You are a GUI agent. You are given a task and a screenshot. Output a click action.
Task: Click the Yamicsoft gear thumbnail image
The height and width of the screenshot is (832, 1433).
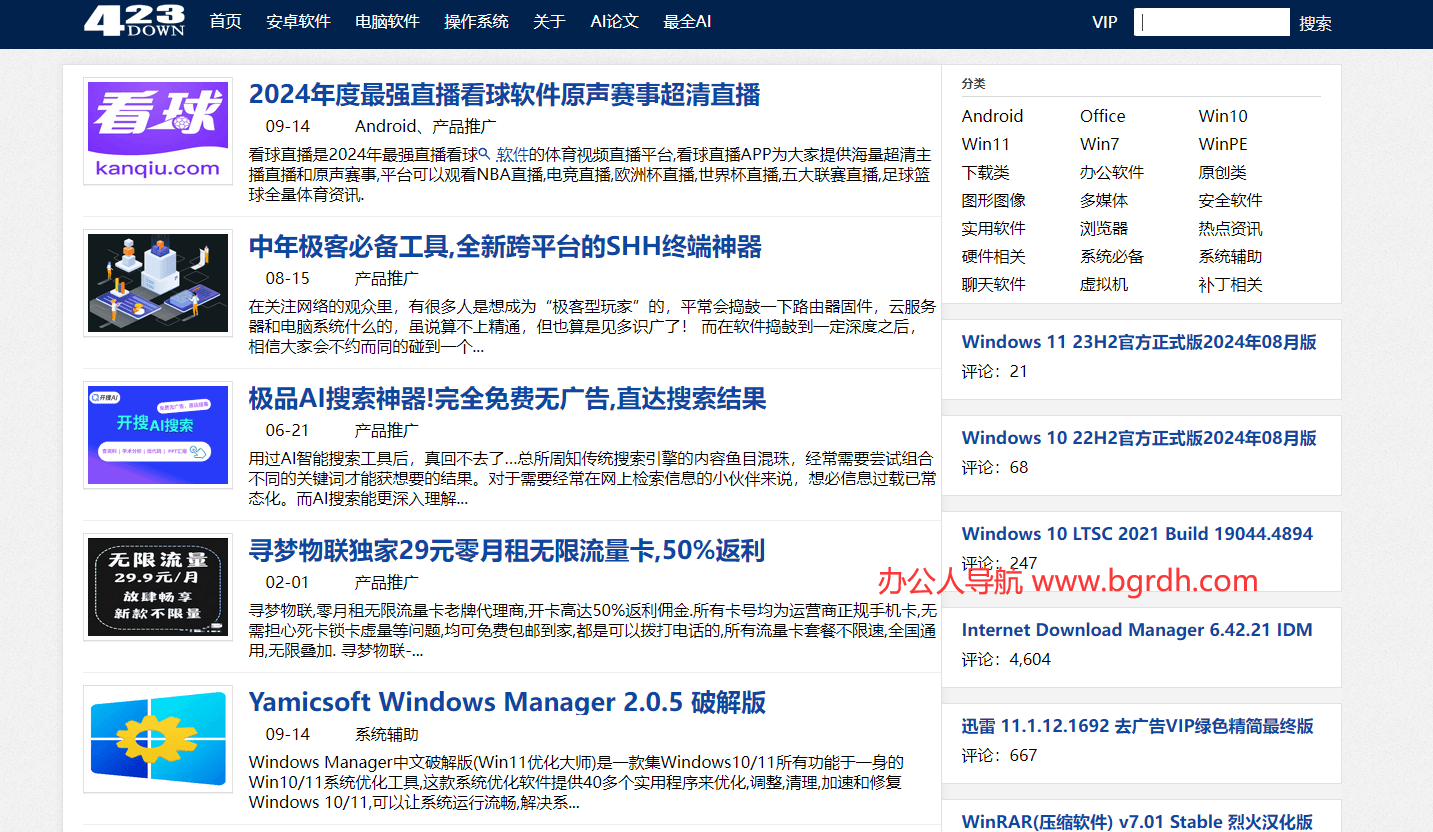pyautogui.click(x=156, y=739)
